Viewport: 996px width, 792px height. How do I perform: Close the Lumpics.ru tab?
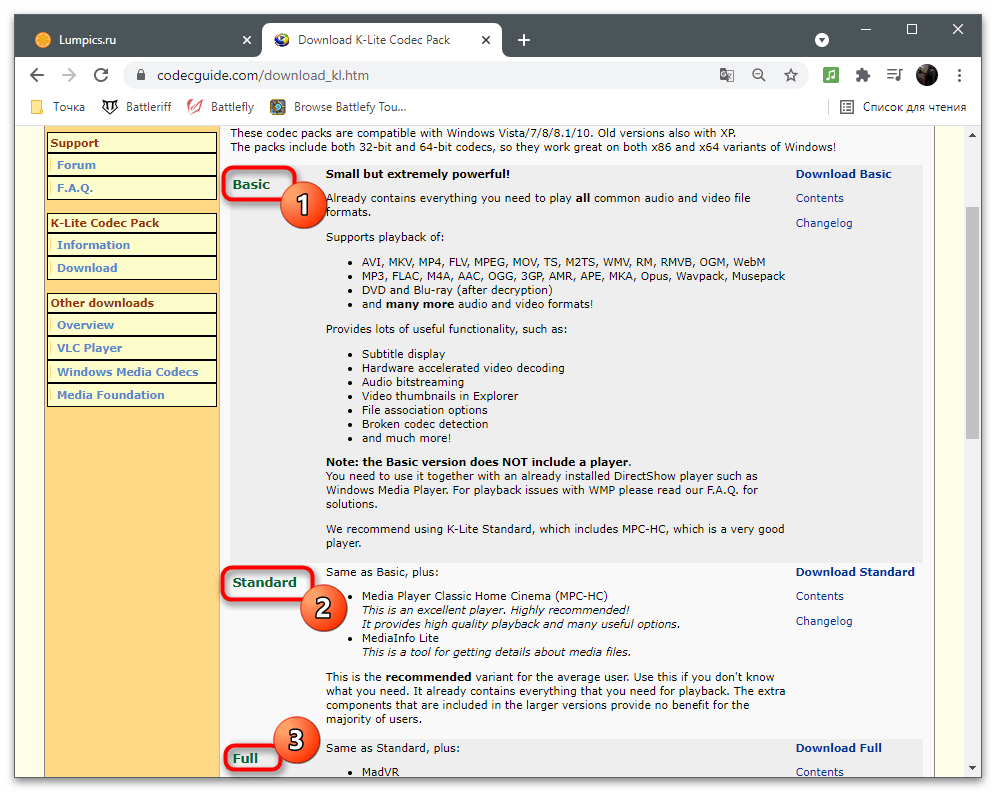247,40
